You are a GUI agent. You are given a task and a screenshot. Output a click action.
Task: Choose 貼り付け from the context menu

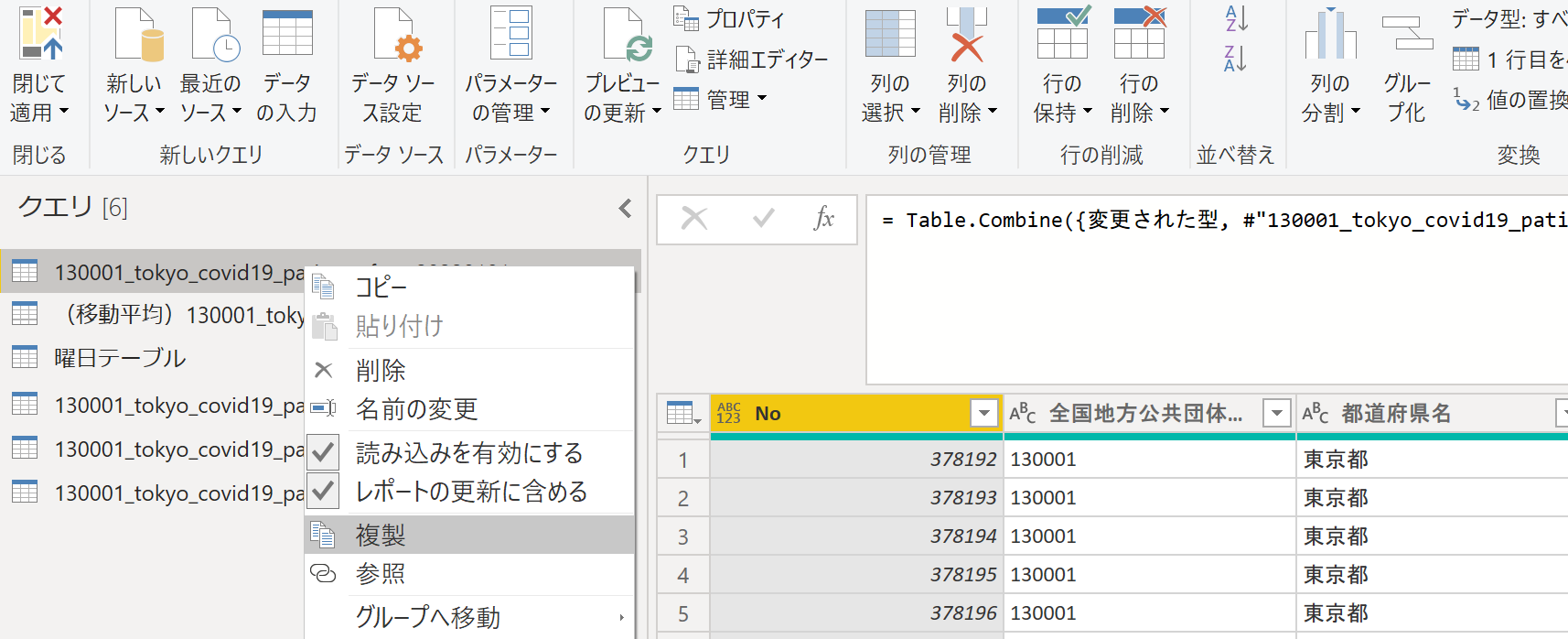468,326
